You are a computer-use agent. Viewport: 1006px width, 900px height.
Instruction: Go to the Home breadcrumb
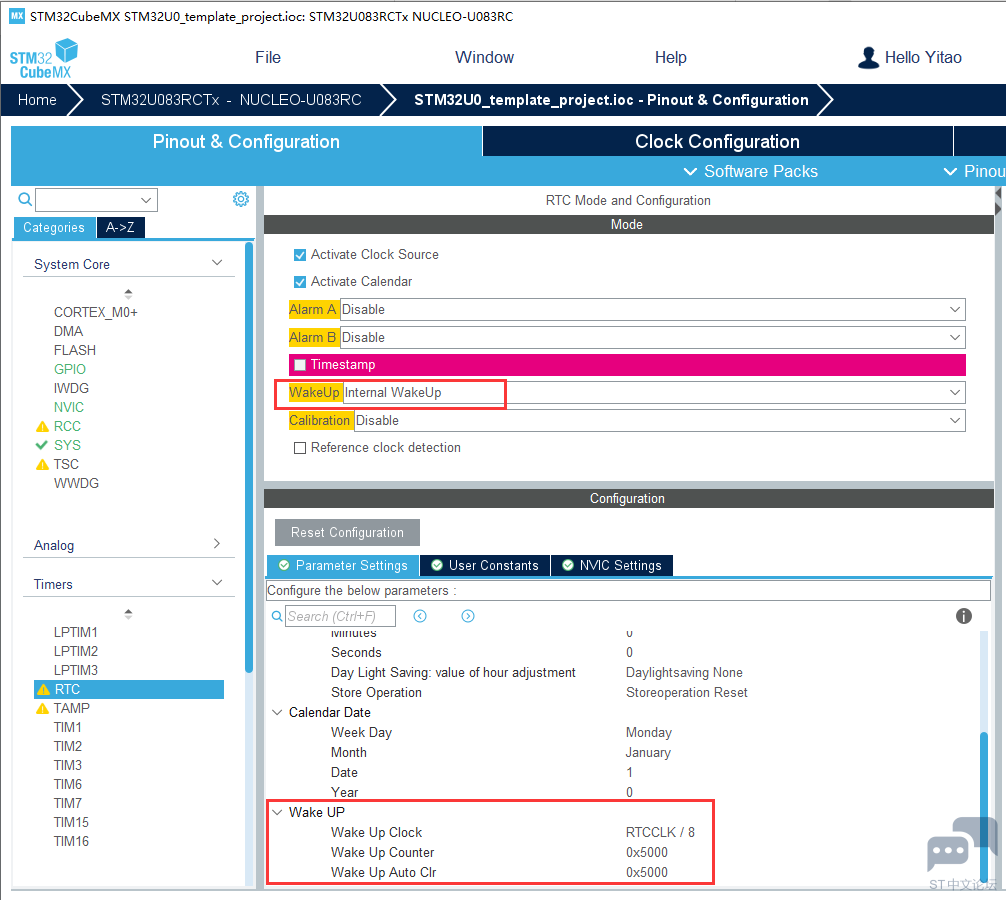point(37,100)
